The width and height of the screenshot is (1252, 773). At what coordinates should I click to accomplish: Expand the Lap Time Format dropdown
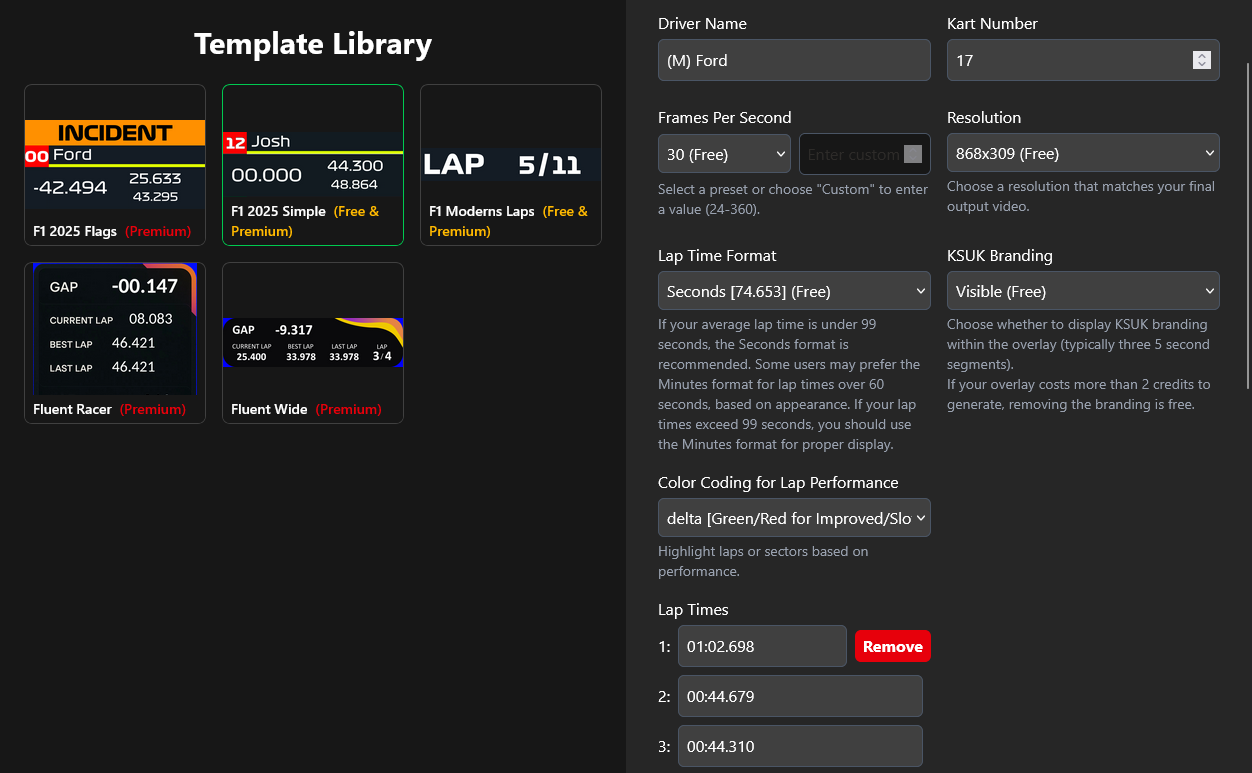[x=794, y=292]
